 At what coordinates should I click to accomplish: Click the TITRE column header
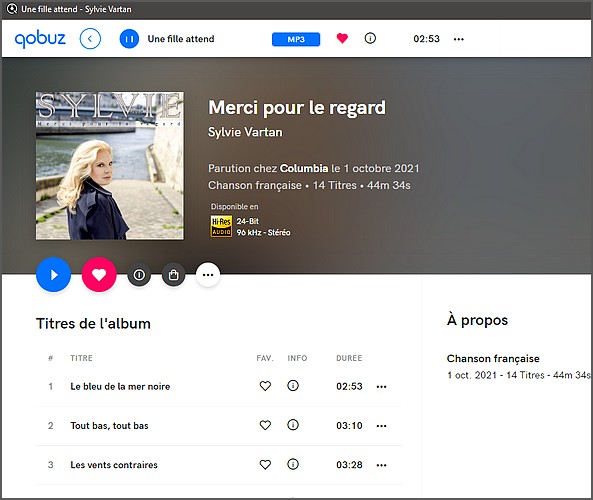tap(81, 358)
